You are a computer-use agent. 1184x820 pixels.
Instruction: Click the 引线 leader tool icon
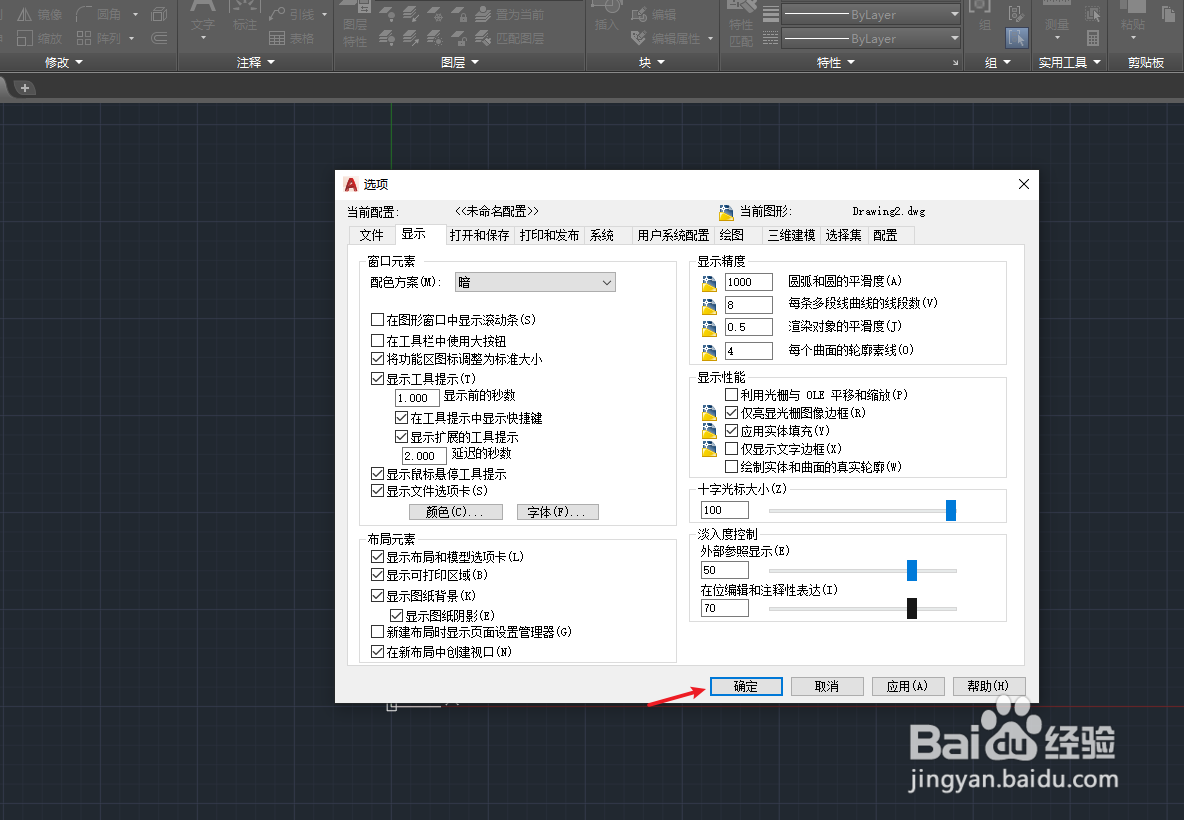277,14
